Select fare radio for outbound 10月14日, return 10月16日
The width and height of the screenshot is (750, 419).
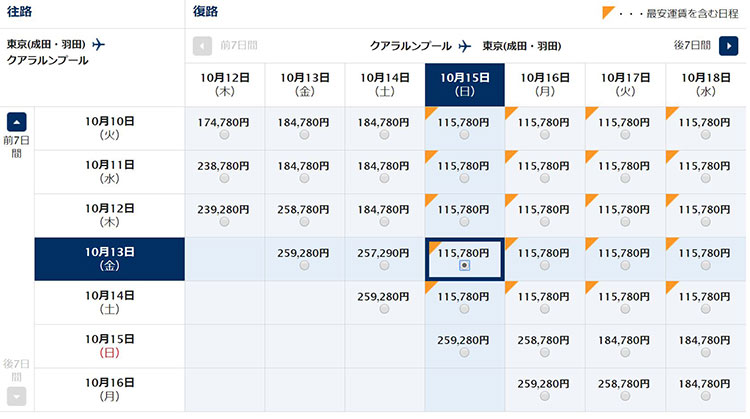[x=544, y=309]
